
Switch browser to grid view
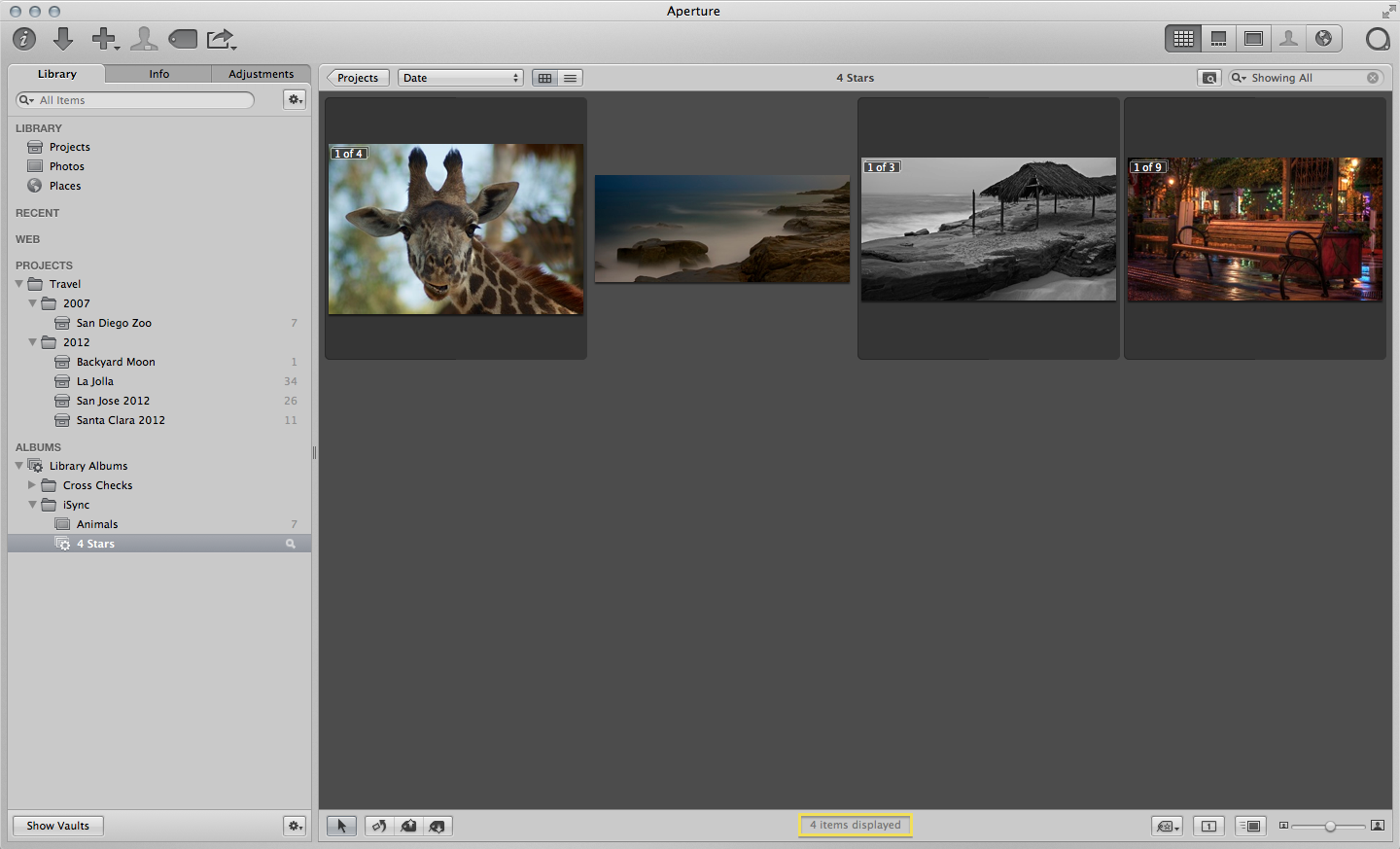tap(545, 78)
